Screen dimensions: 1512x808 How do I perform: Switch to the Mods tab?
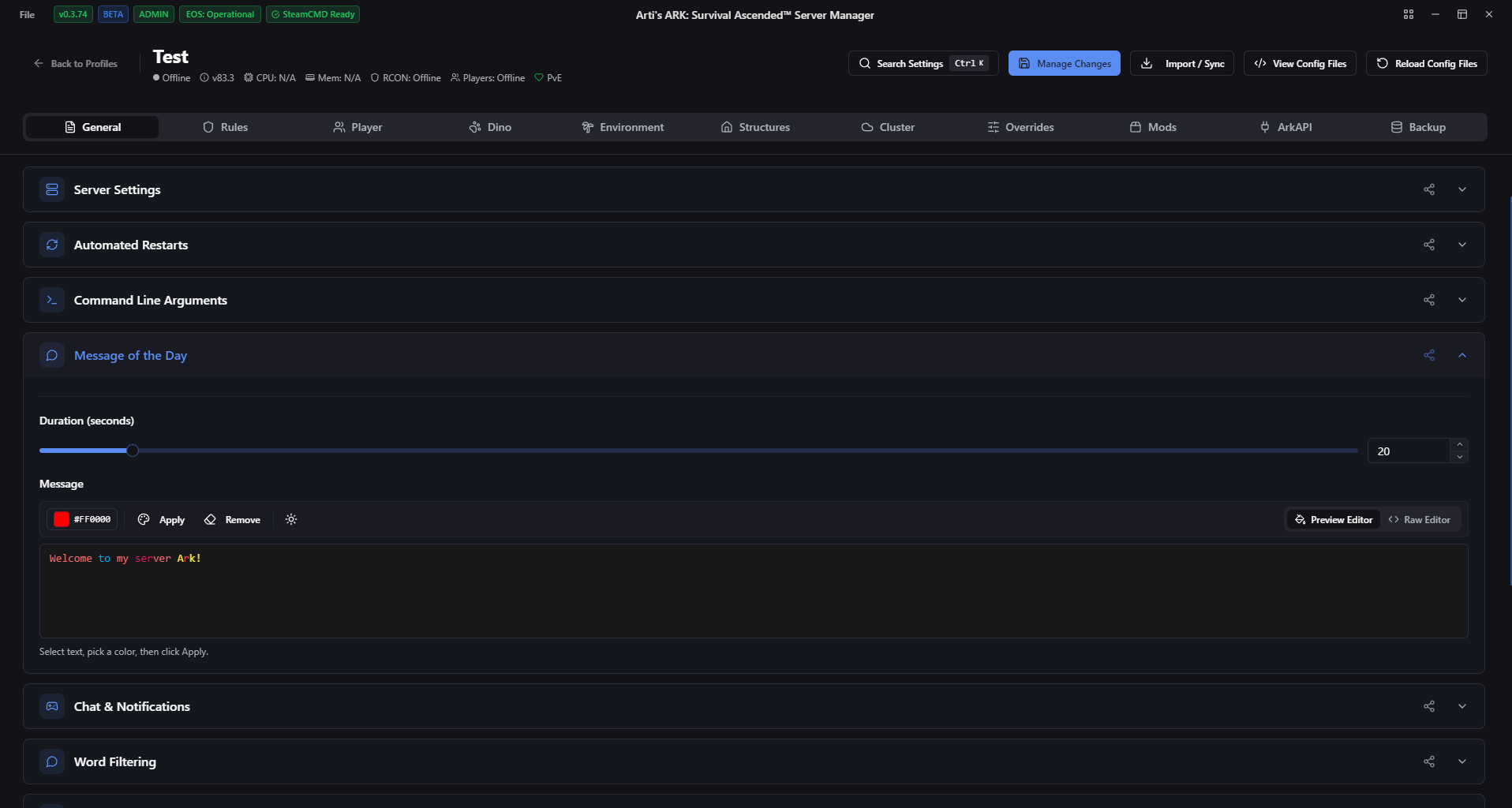tap(1153, 127)
